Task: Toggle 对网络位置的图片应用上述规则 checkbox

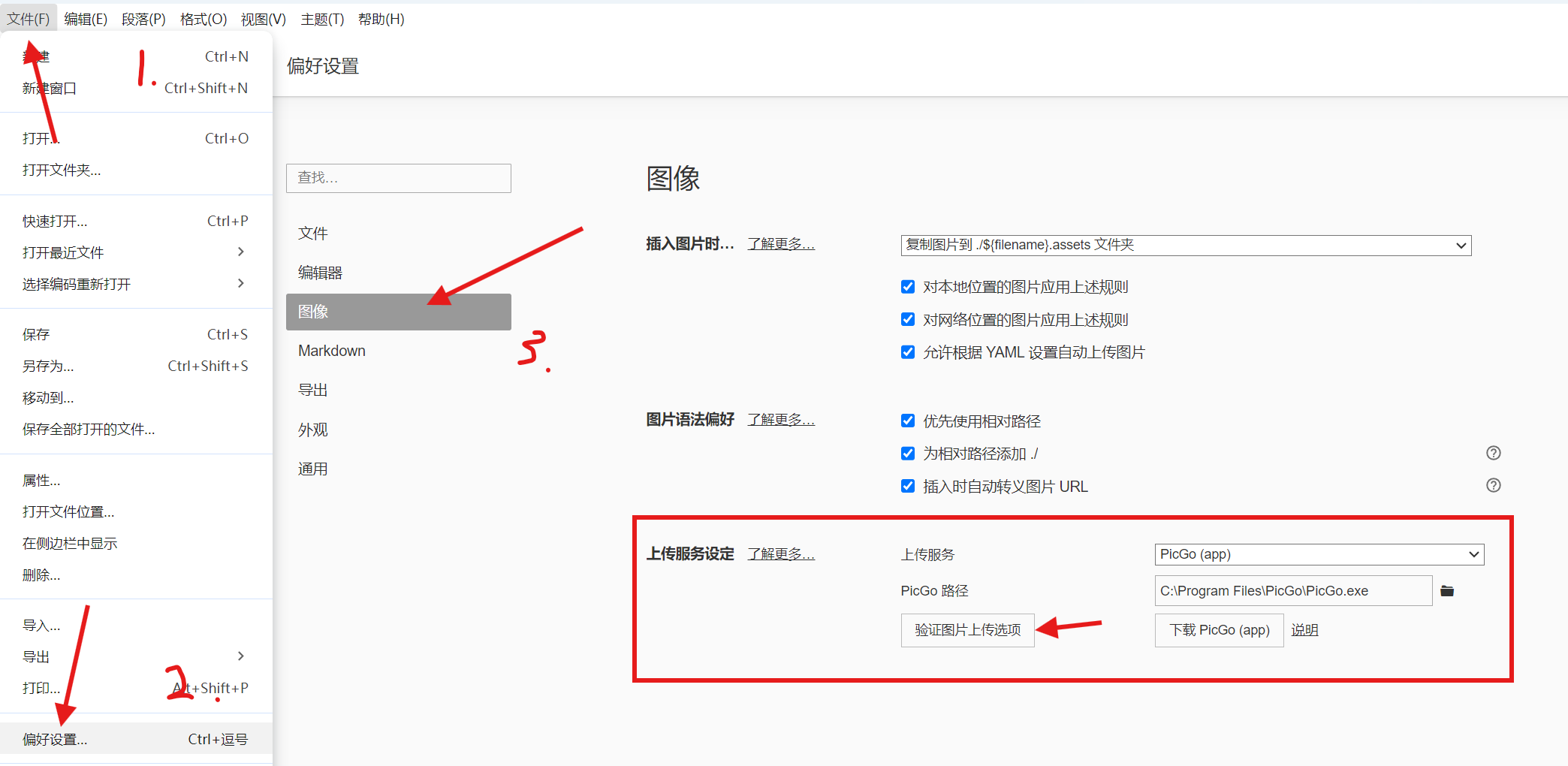Action: pyautogui.click(x=908, y=319)
